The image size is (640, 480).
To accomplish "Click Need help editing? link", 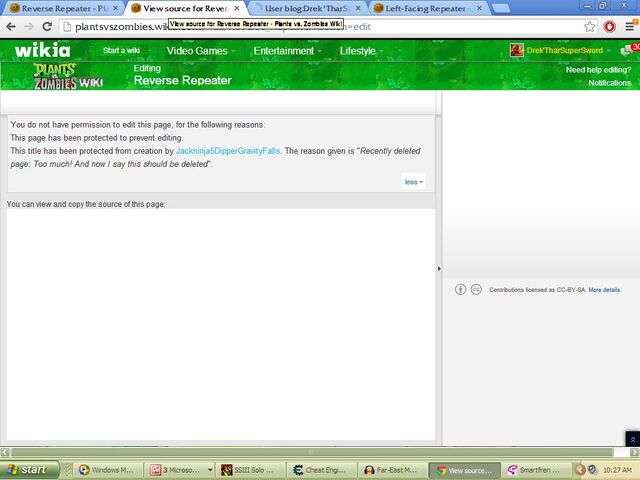I will coord(598,70).
